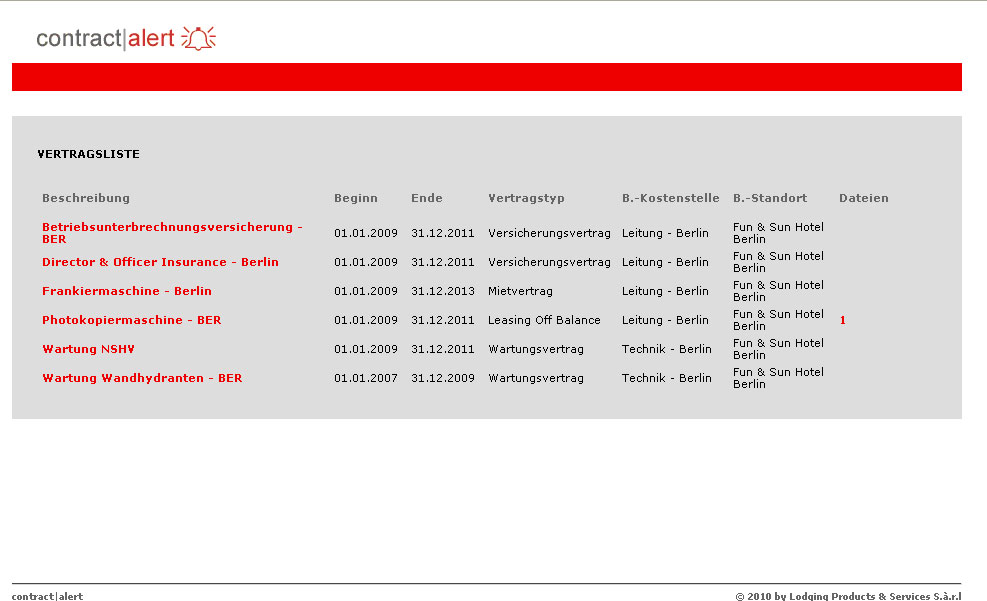Click the contract|alert footer text
The width and height of the screenshot is (987, 601).
pos(47,596)
